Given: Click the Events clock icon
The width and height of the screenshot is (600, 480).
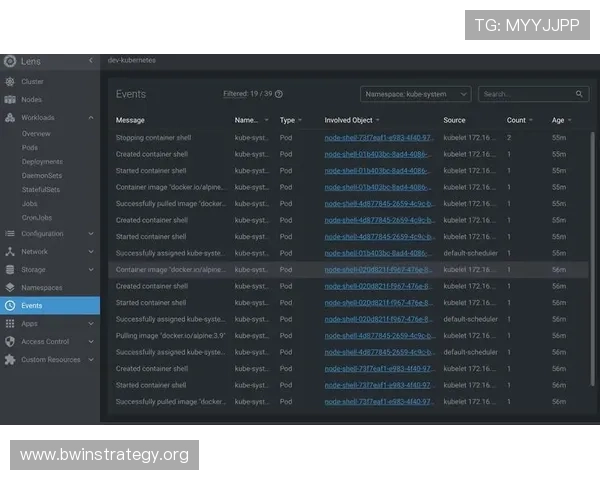Looking at the screenshot, I should [10, 305].
